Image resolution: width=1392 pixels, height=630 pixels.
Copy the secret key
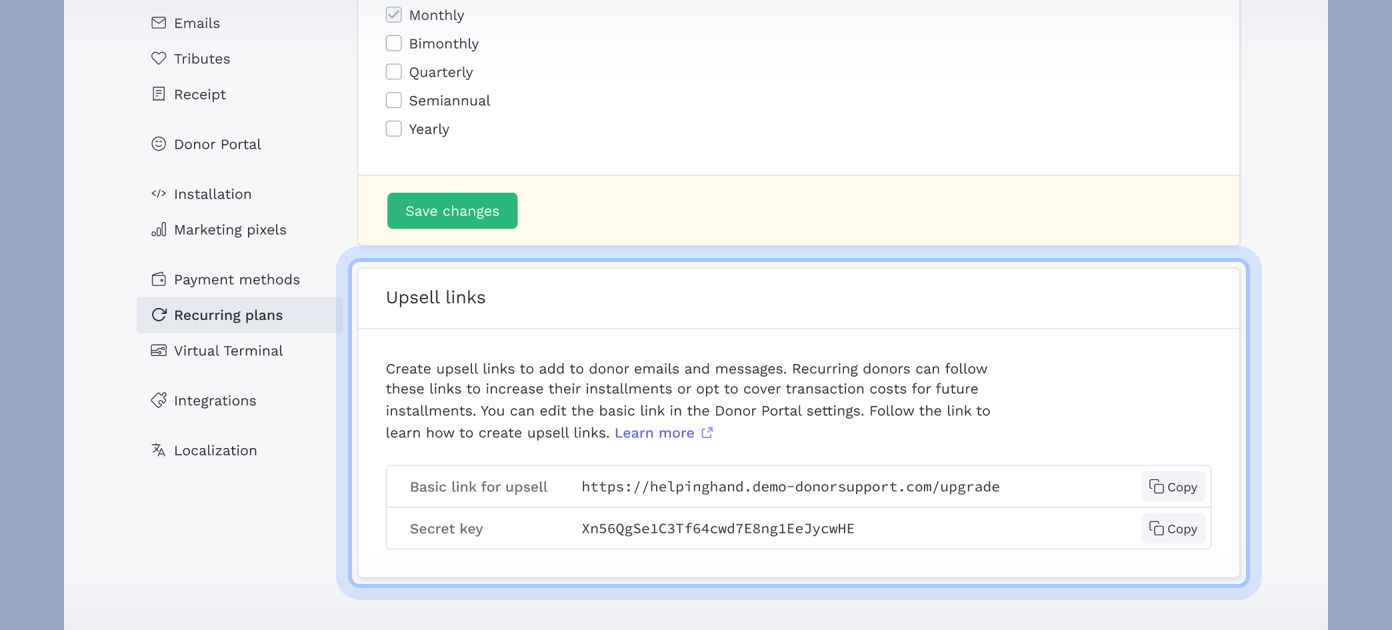point(1173,529)
